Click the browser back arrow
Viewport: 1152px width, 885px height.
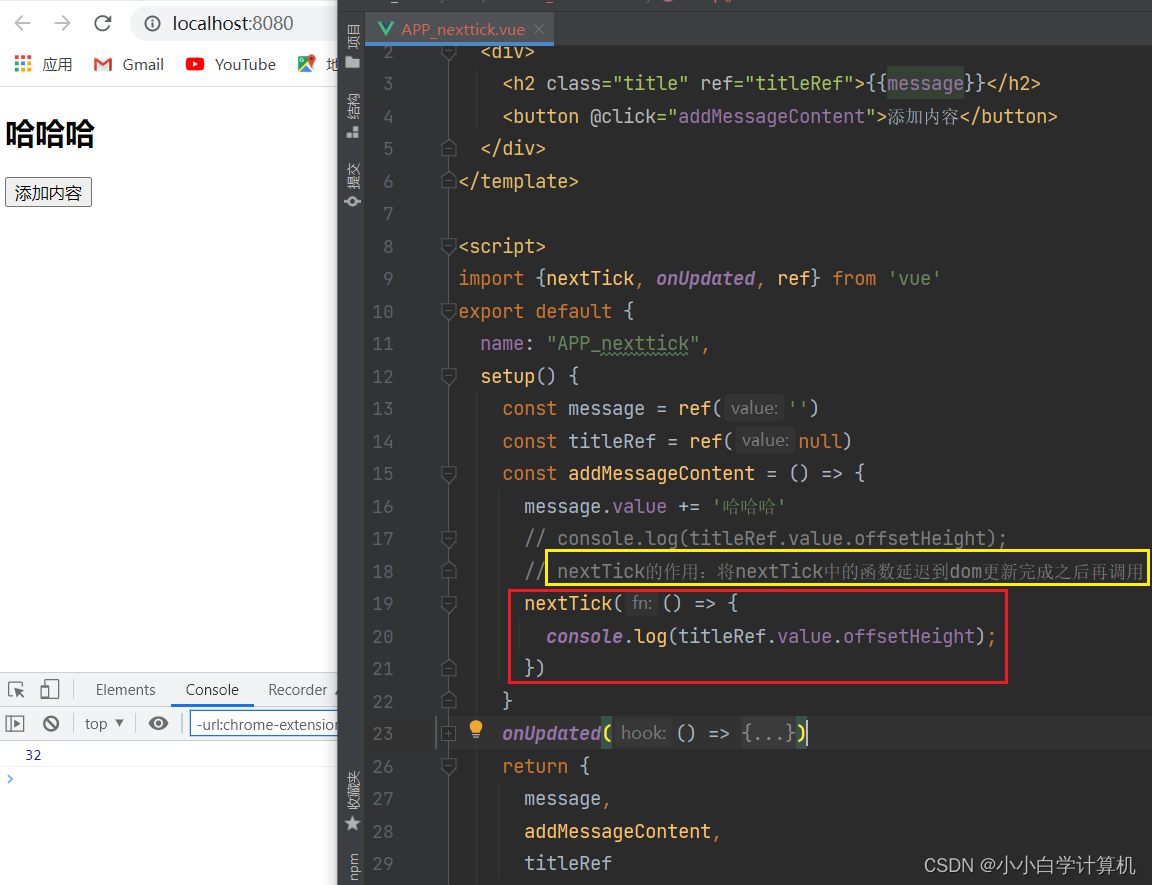coord(23,24)
